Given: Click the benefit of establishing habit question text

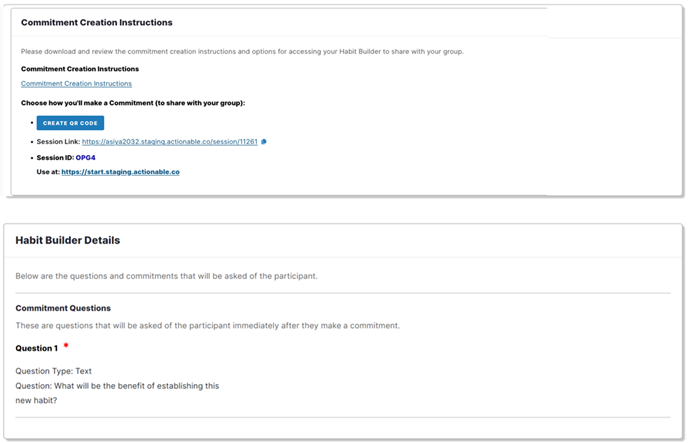Looking at the screenshot, I should pyautogui.click(x=117, y=393).
